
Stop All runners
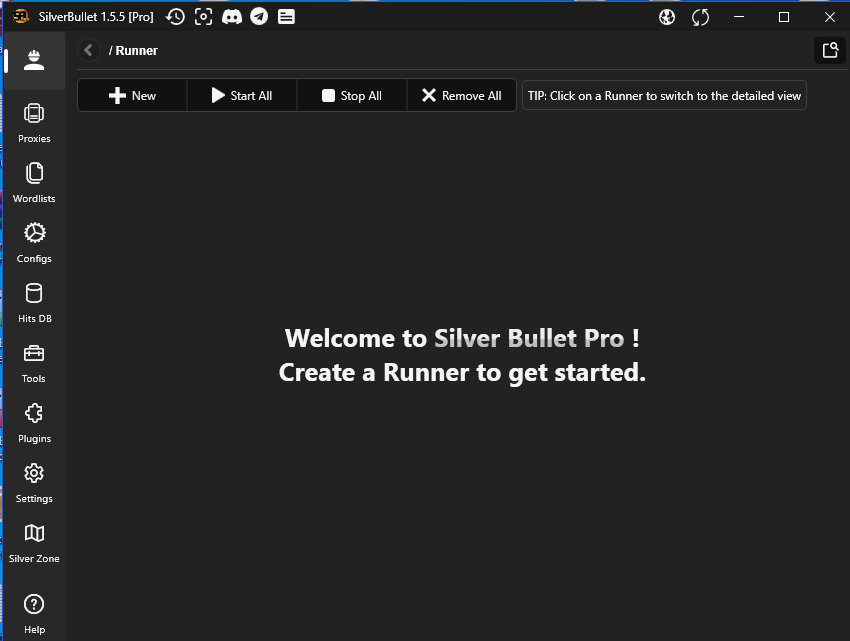pyautogui.click(x=352, y=96)
